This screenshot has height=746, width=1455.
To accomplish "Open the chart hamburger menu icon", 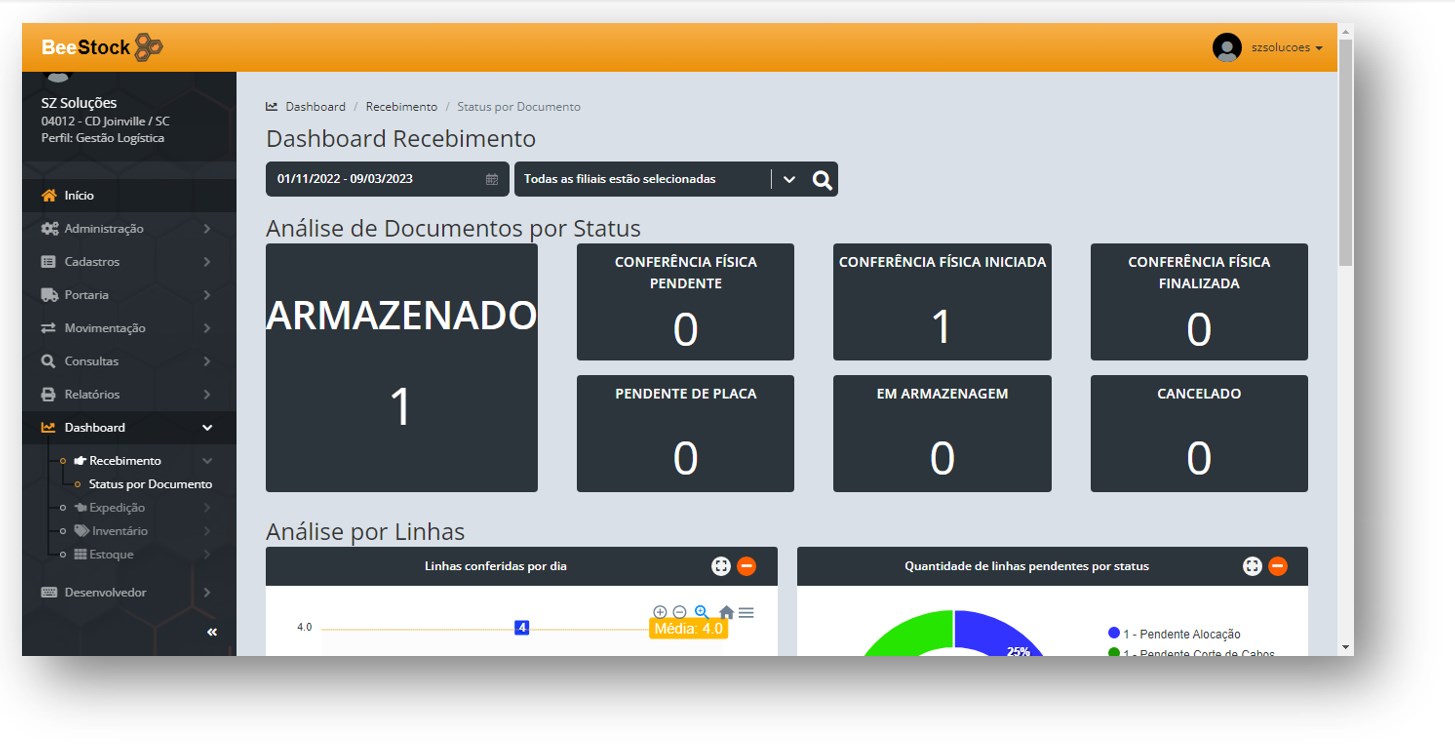I will pos(746,612).
